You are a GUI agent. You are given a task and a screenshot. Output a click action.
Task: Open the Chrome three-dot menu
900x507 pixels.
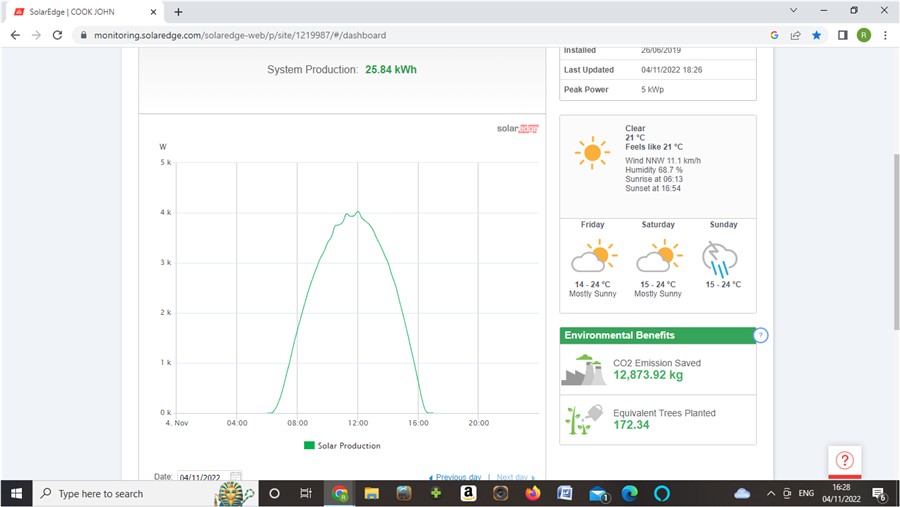886,35
